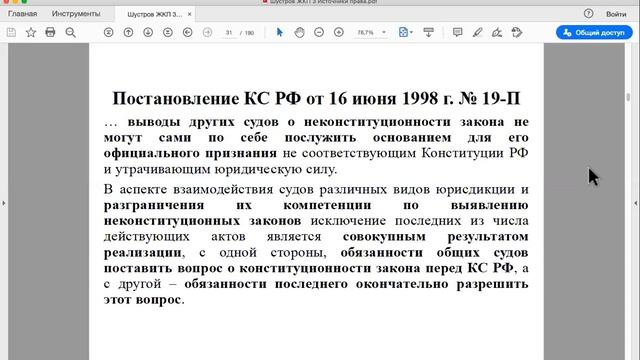Image resolution: width=640 pixels, height=360 pixels.
Task: Go forward to next view arrow
Action: tap(207, 32)
